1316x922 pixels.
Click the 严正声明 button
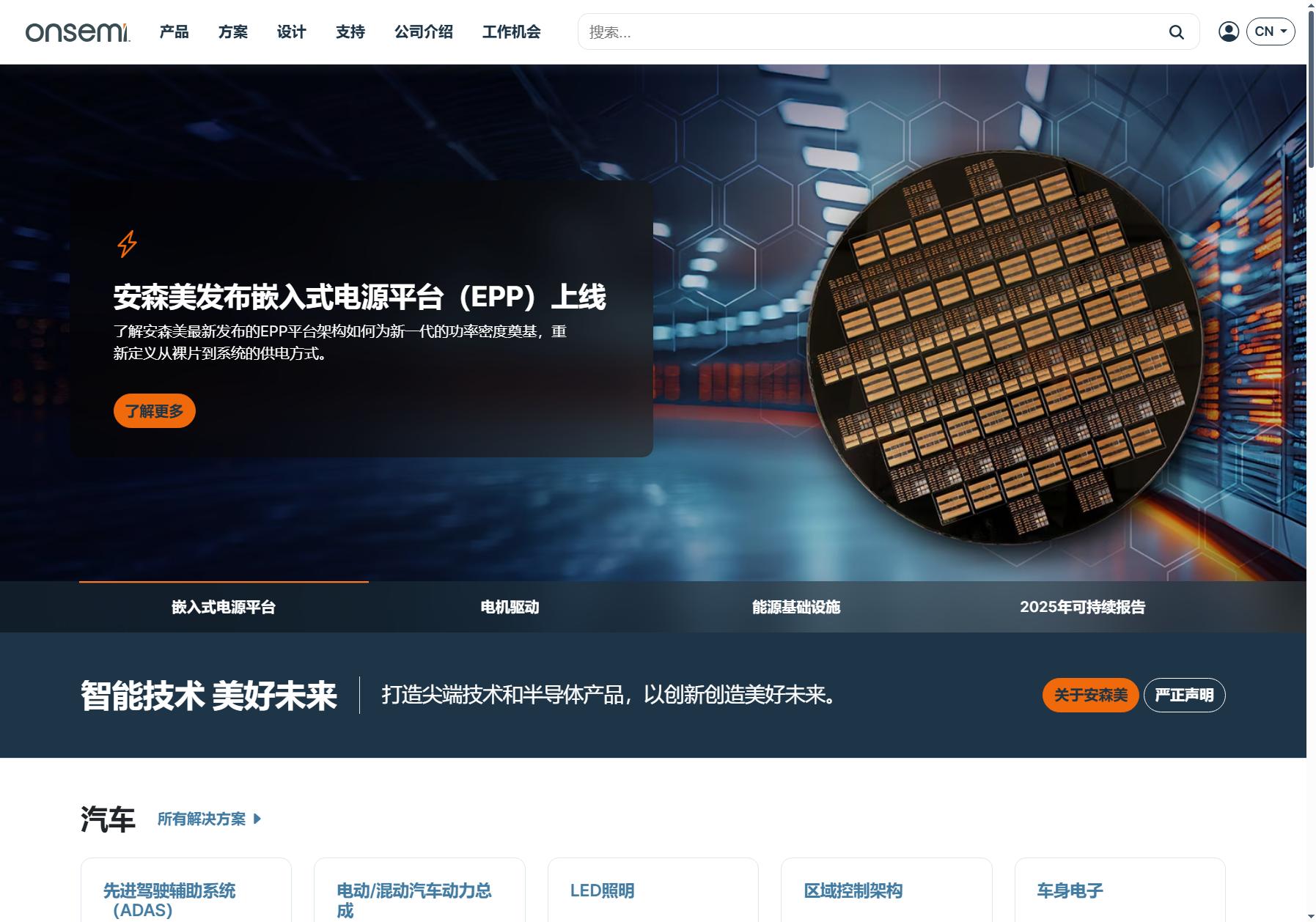[x=1184, y=695]
